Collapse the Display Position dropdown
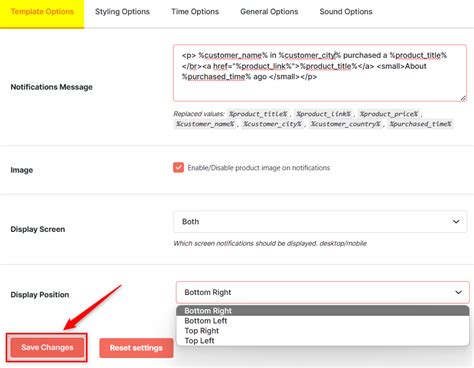The width and height of the screenshot is (474, 368). [x=322, y=292]
